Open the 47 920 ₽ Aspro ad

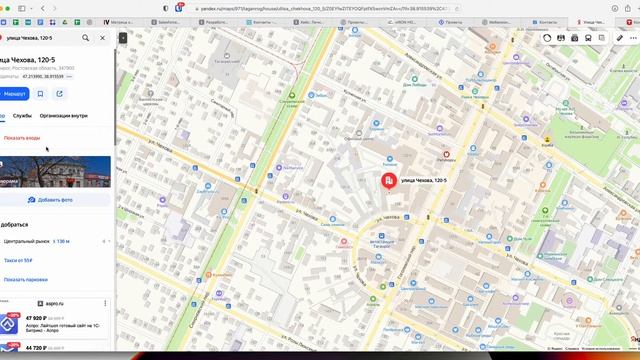tap(55, 324)
